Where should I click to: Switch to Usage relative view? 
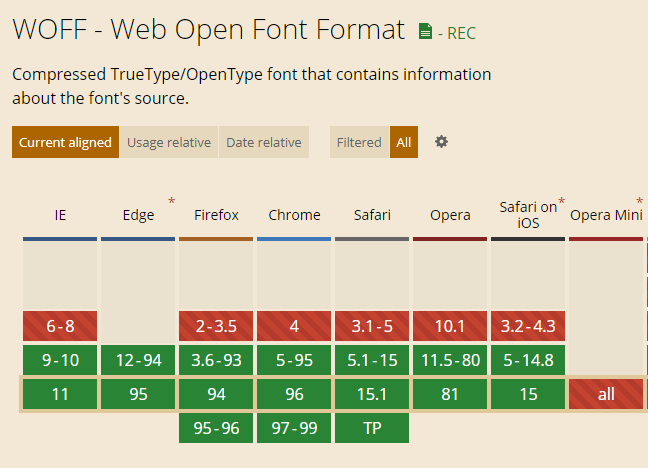pyautogui.click(x=169, y=142)
